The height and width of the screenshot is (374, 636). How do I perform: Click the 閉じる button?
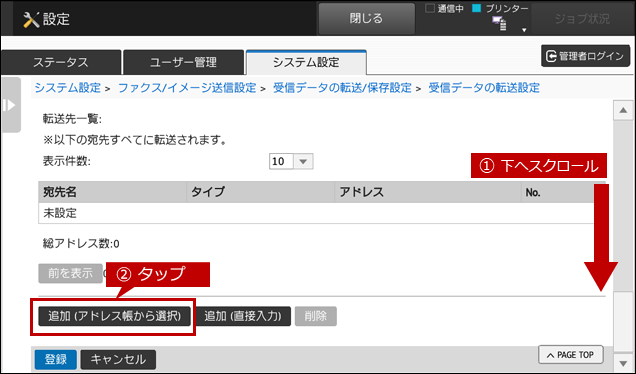tap(366, 19)
